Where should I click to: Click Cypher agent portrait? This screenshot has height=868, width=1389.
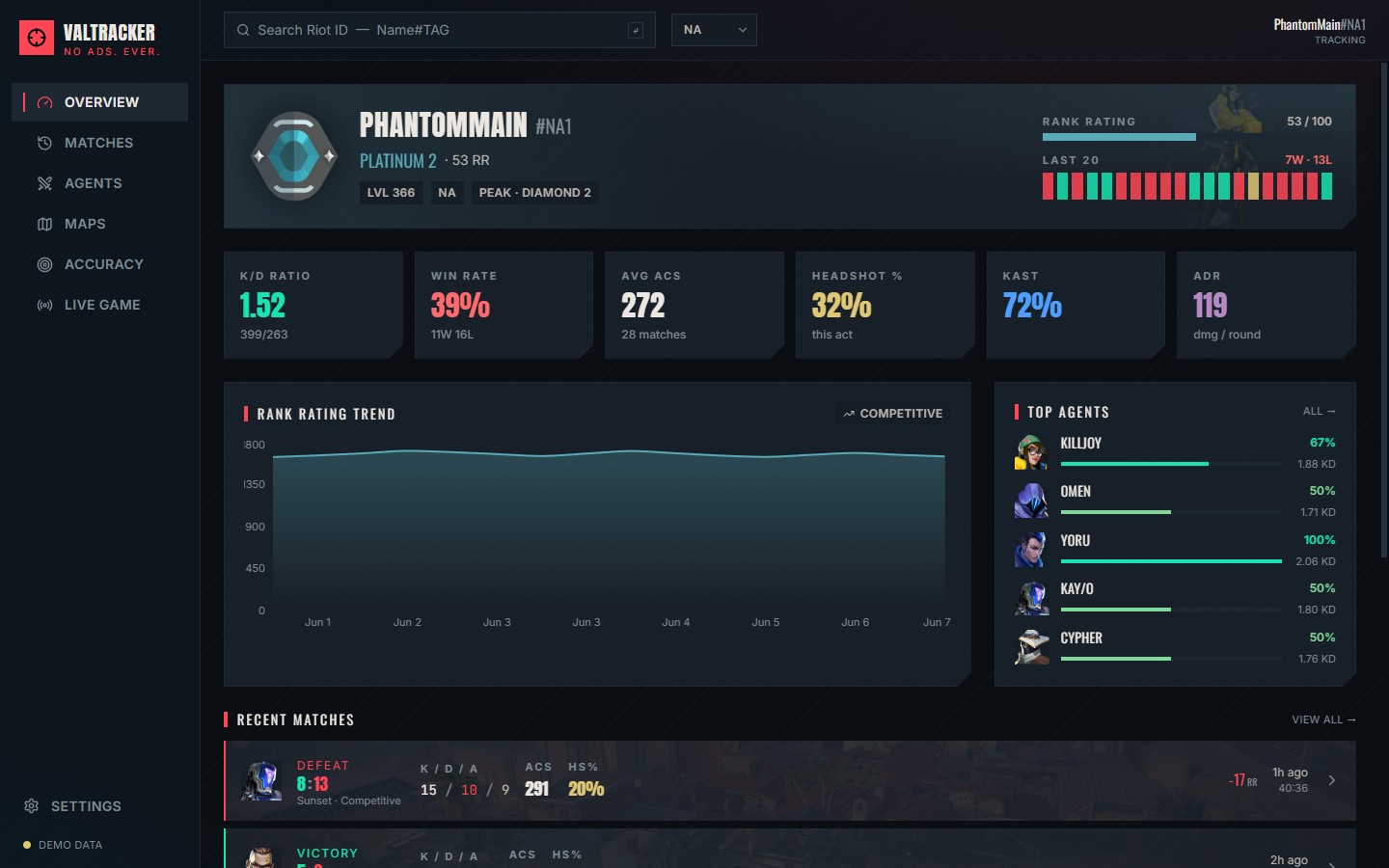click(x=1031, y=647)
